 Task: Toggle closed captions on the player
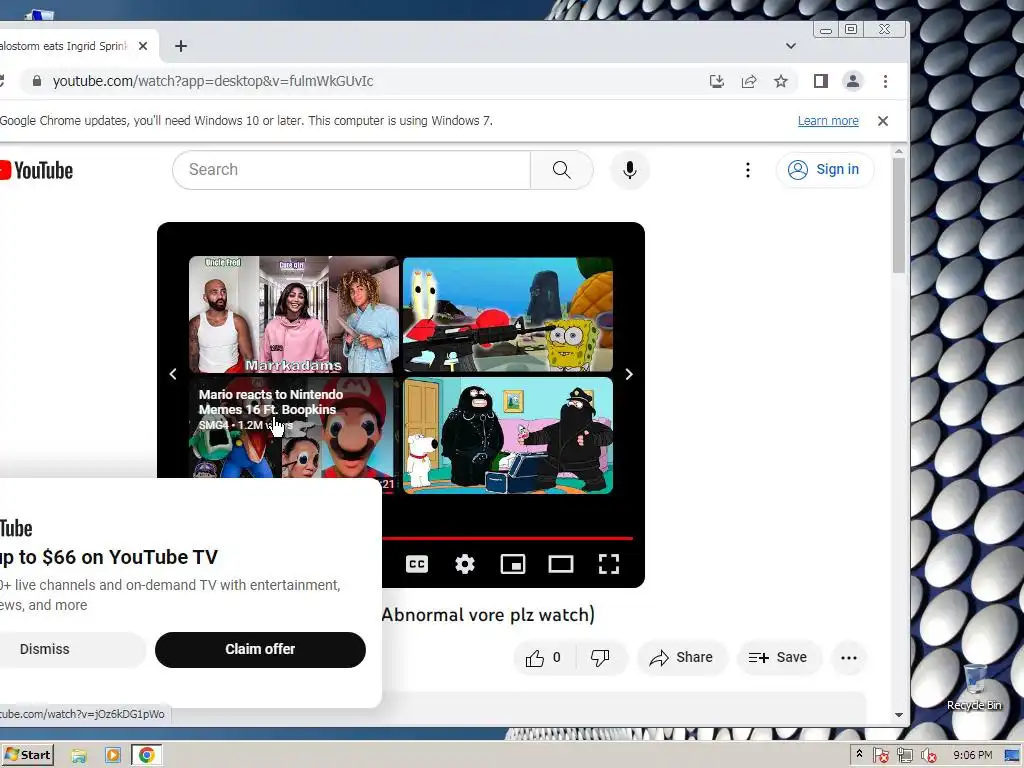tap(417, 564)
